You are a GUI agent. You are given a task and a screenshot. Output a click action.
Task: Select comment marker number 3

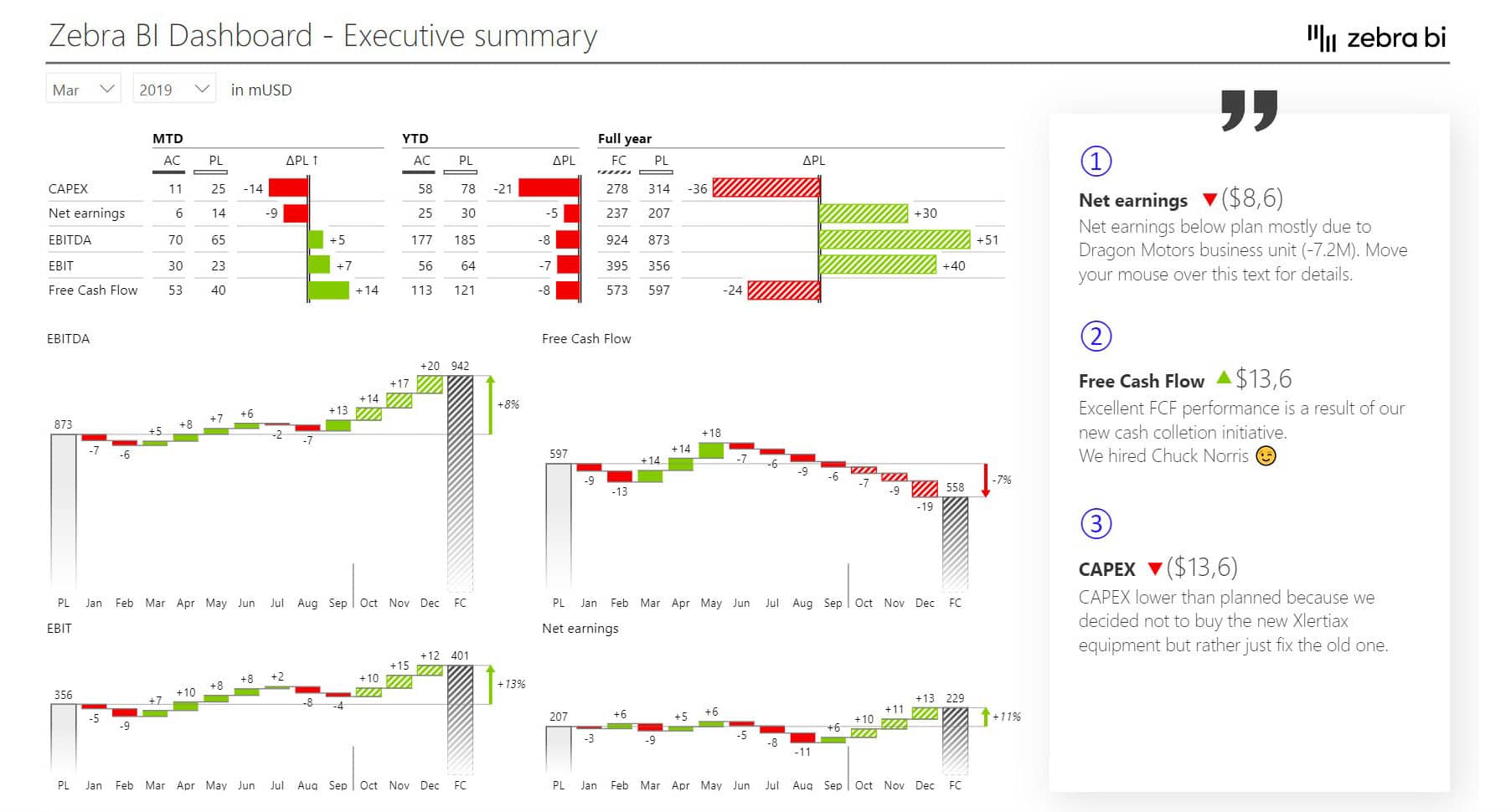1097,525
